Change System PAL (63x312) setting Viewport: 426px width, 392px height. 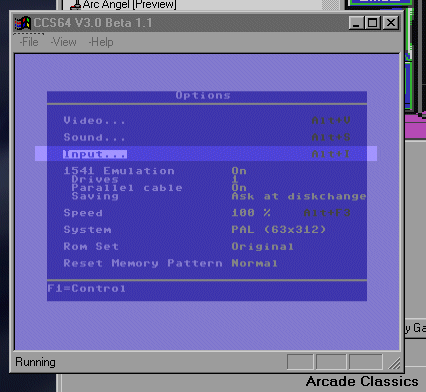coord(278,229)
